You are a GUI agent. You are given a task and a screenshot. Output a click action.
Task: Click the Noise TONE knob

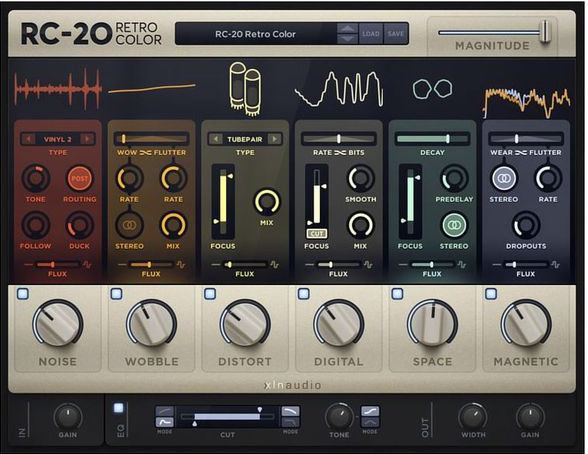pyautogui.click(x=36, y=178)
